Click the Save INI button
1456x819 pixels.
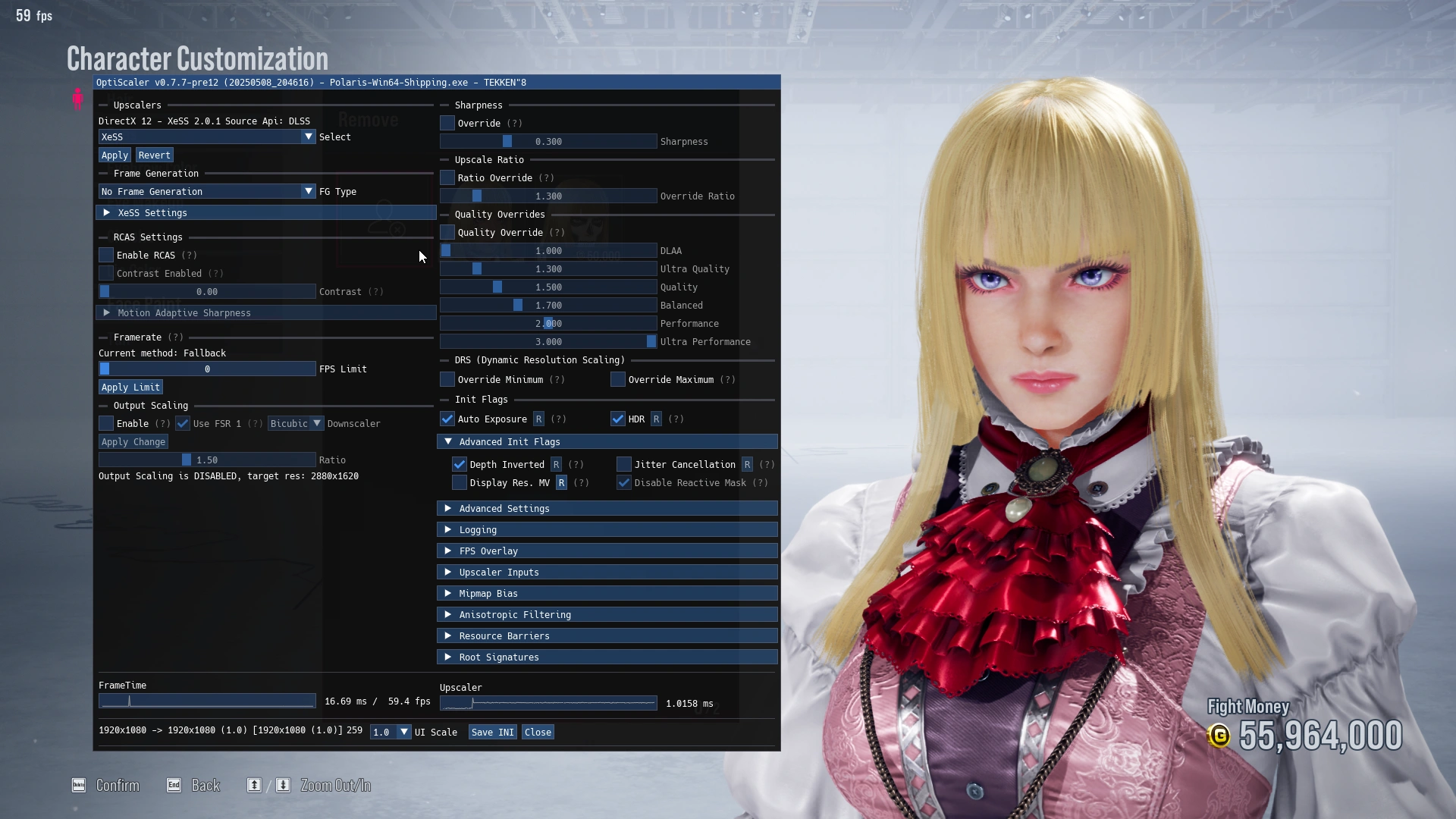tap(493, 732)
